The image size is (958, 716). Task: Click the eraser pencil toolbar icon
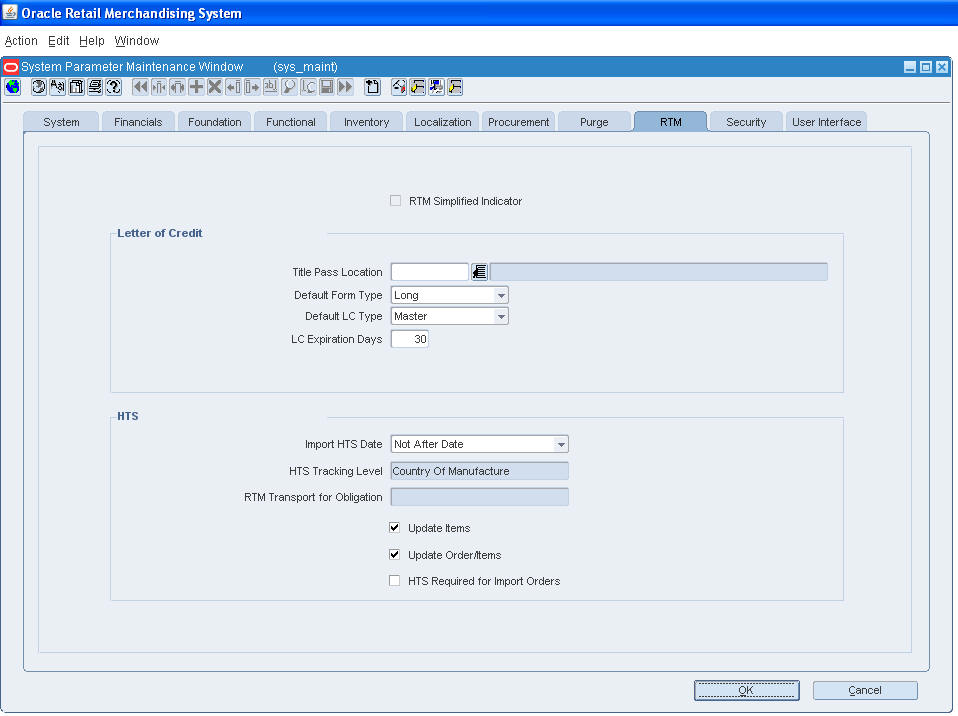click(398, 87)
